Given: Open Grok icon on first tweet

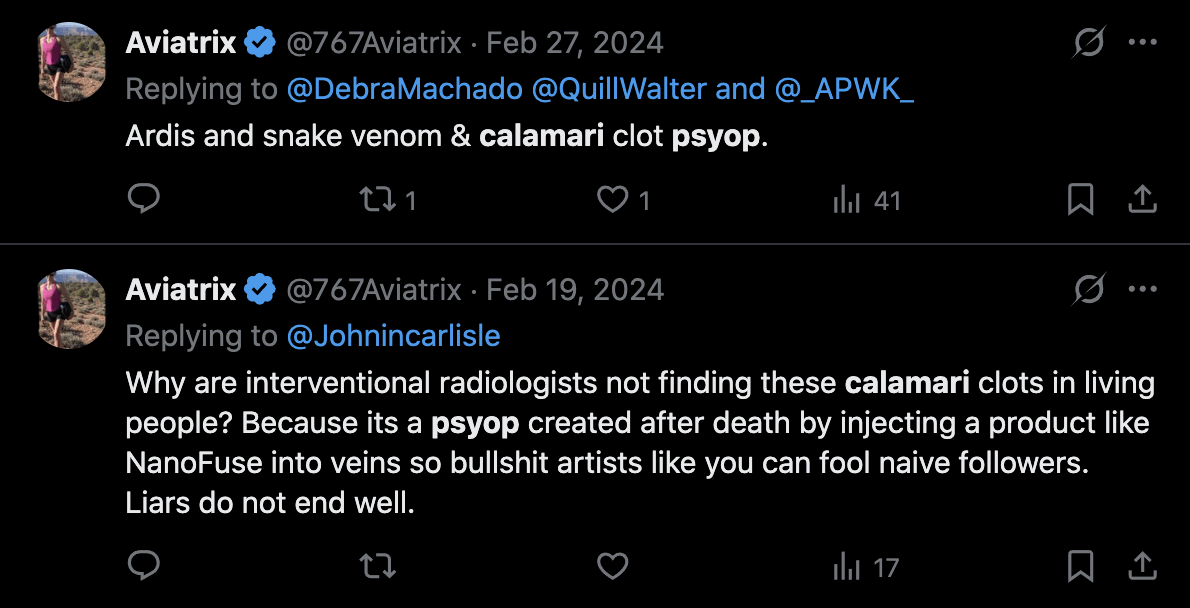Looking at the screenshot, I should pyautogui.click(x=1089, y=43).
